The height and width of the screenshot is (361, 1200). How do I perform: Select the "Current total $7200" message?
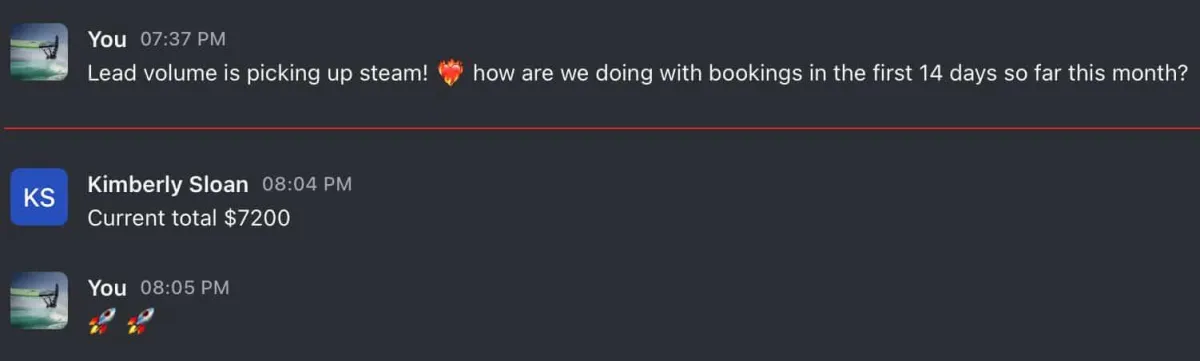[189, 217]
